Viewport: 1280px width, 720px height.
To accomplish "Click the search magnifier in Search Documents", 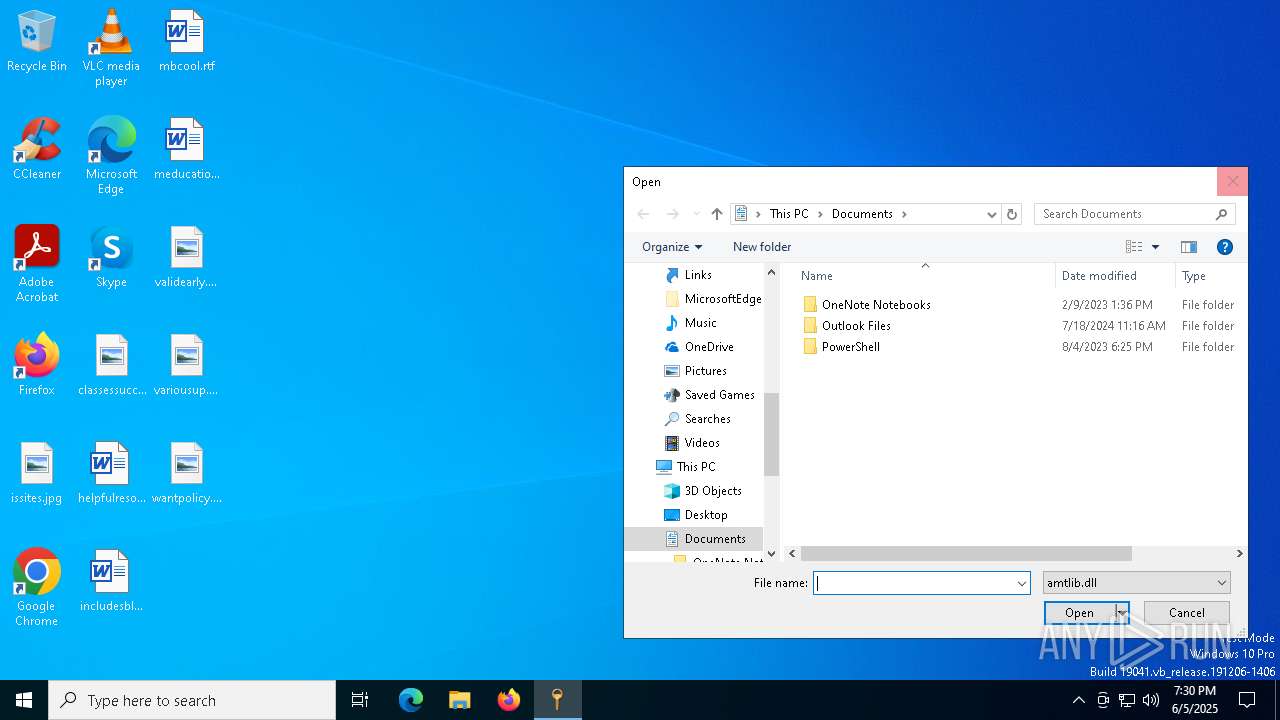I will tap(1221, 214).
